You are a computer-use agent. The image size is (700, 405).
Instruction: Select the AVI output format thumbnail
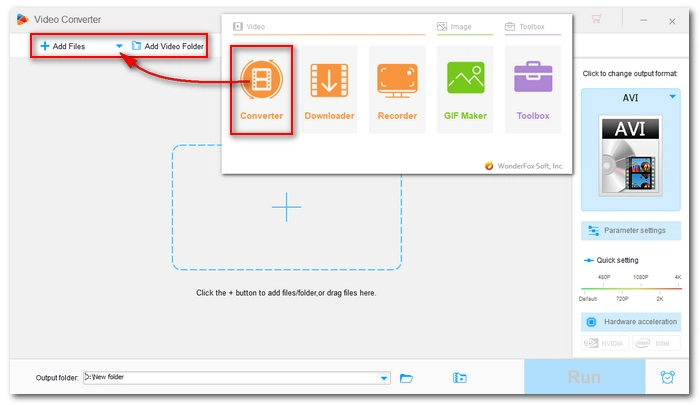click(x=630, y=156)
